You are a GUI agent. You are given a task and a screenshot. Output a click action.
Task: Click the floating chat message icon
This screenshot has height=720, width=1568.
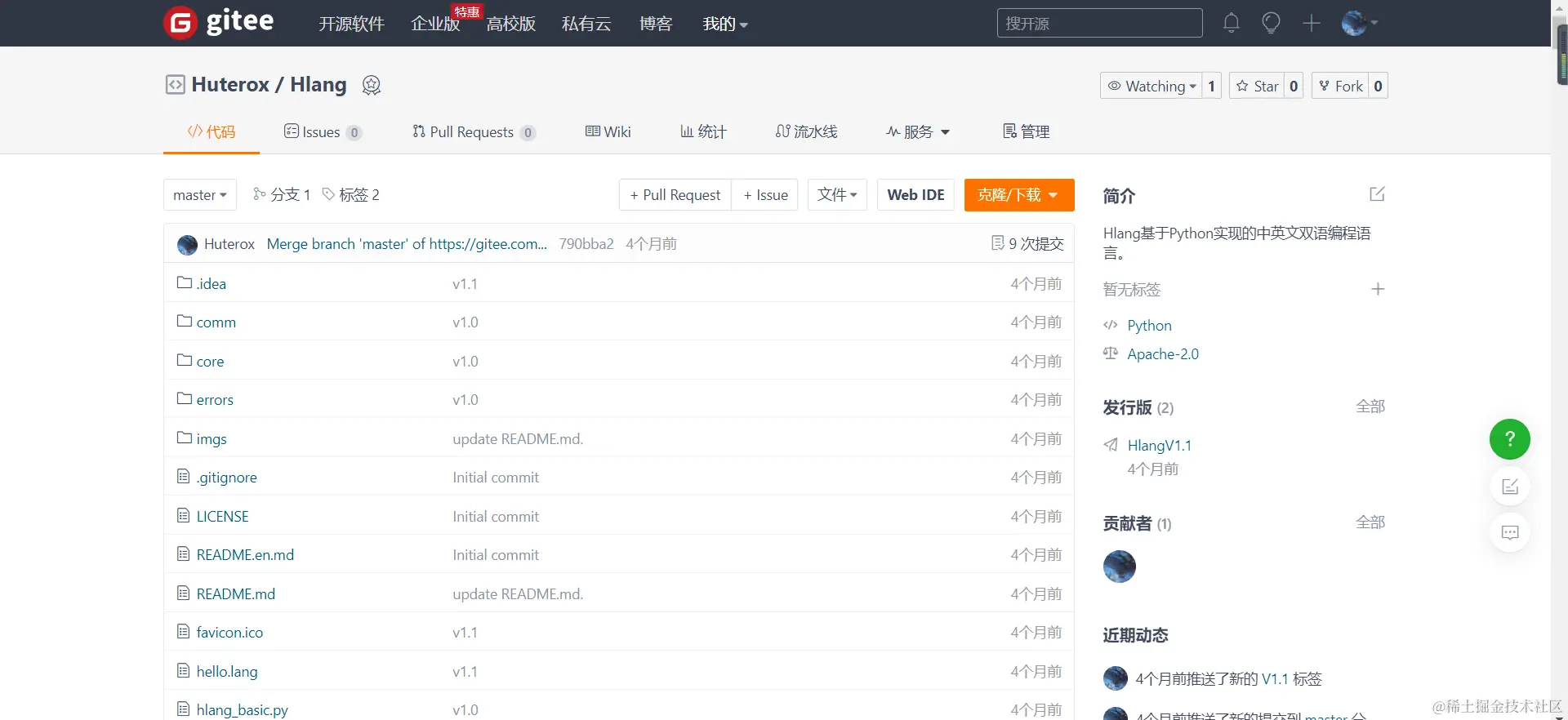tap(1510, 533)
